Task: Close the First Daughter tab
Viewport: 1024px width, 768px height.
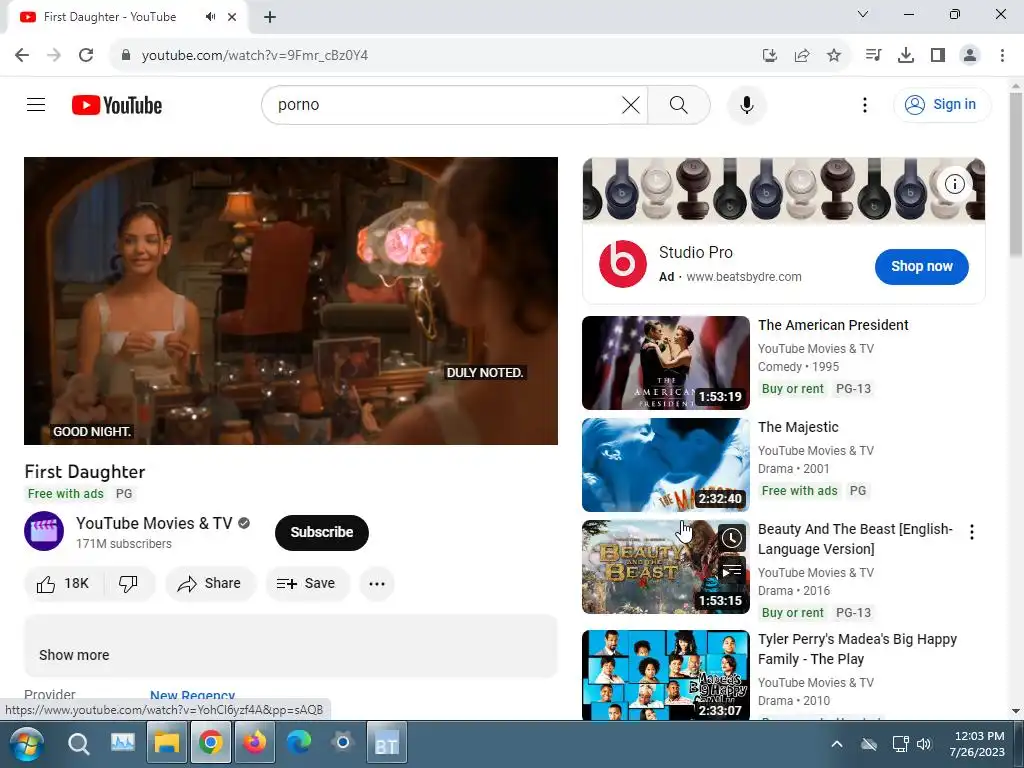Action: 232,17
